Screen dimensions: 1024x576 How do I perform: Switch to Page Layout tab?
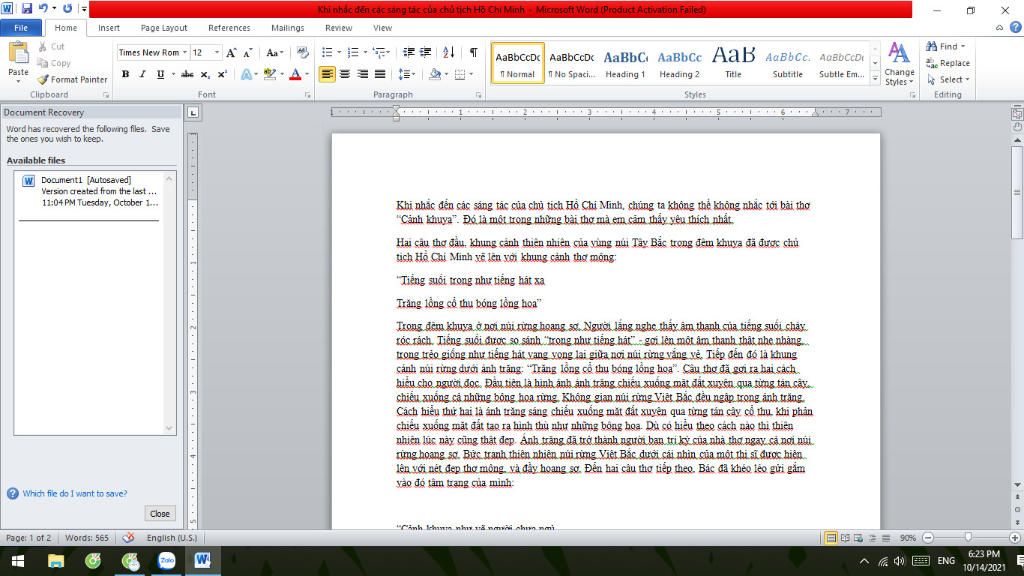tap(164, 27)
